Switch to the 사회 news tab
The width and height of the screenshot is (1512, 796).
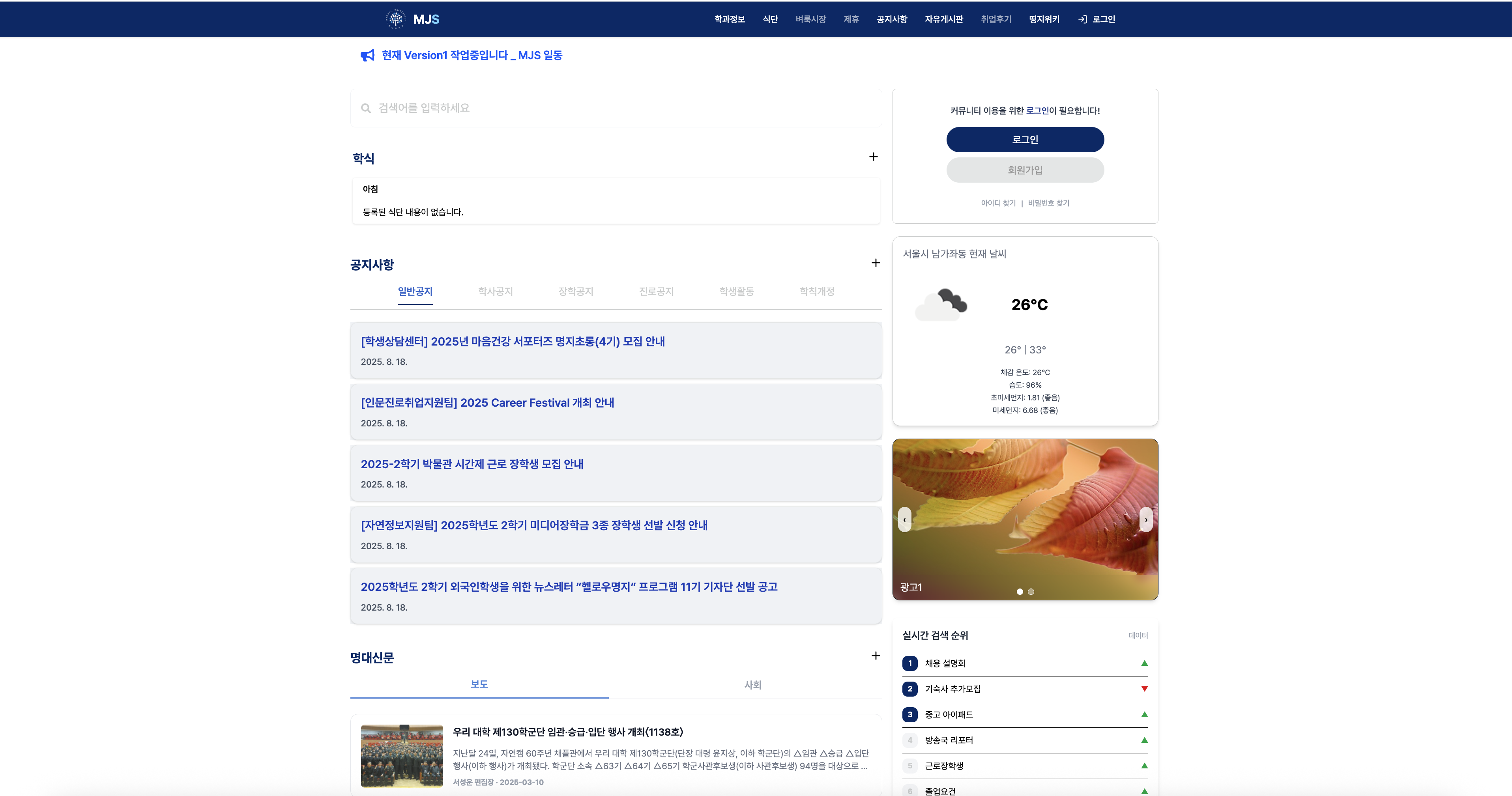coord(752,684)
